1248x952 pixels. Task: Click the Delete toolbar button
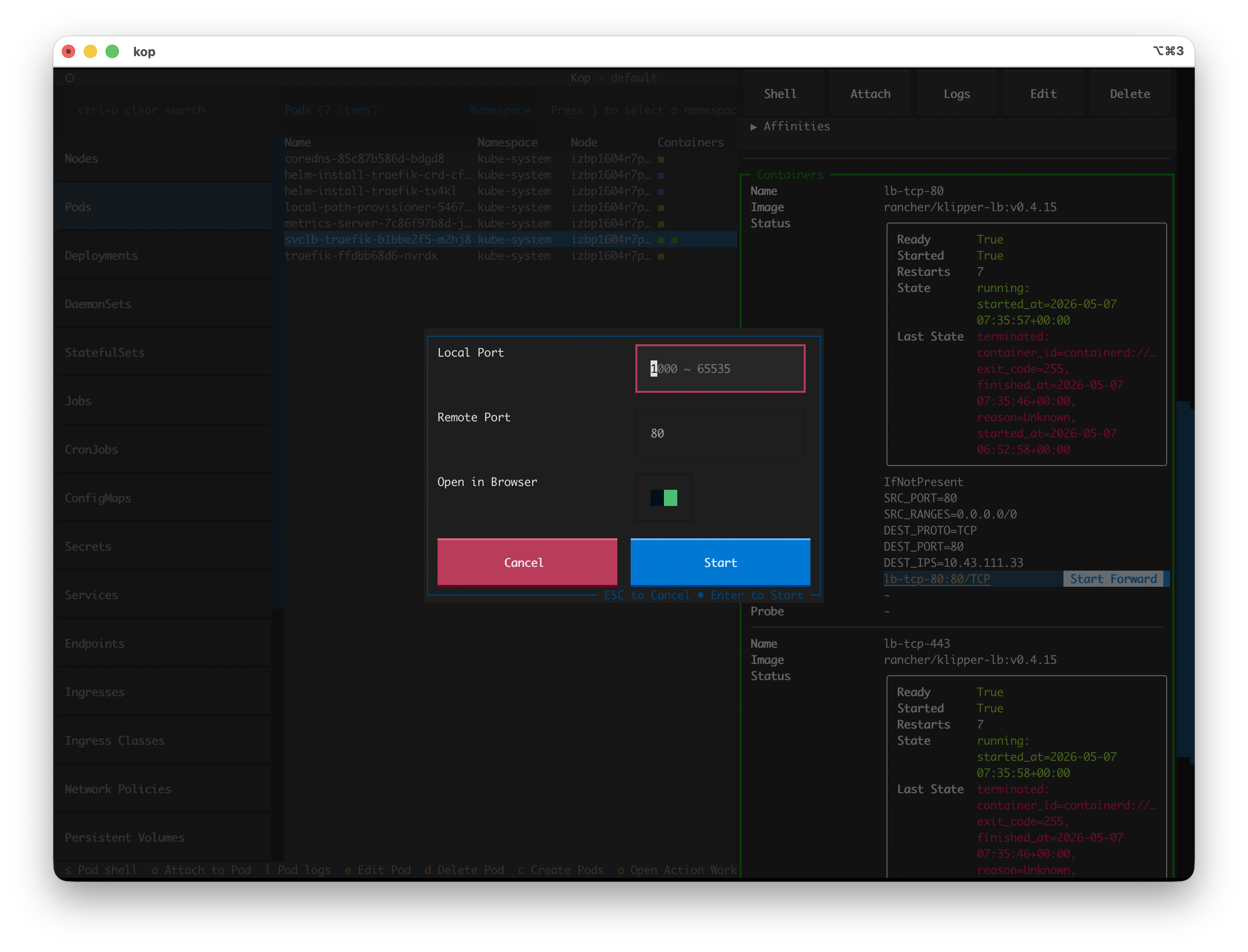[1130, 94]
